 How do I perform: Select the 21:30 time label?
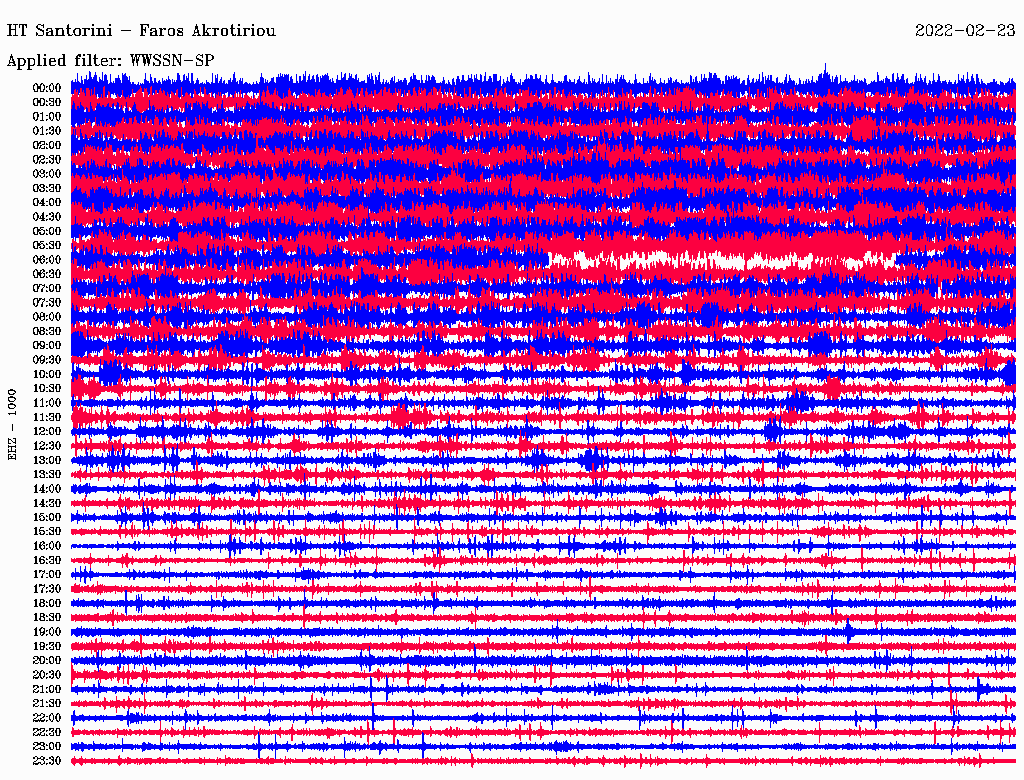47,704
